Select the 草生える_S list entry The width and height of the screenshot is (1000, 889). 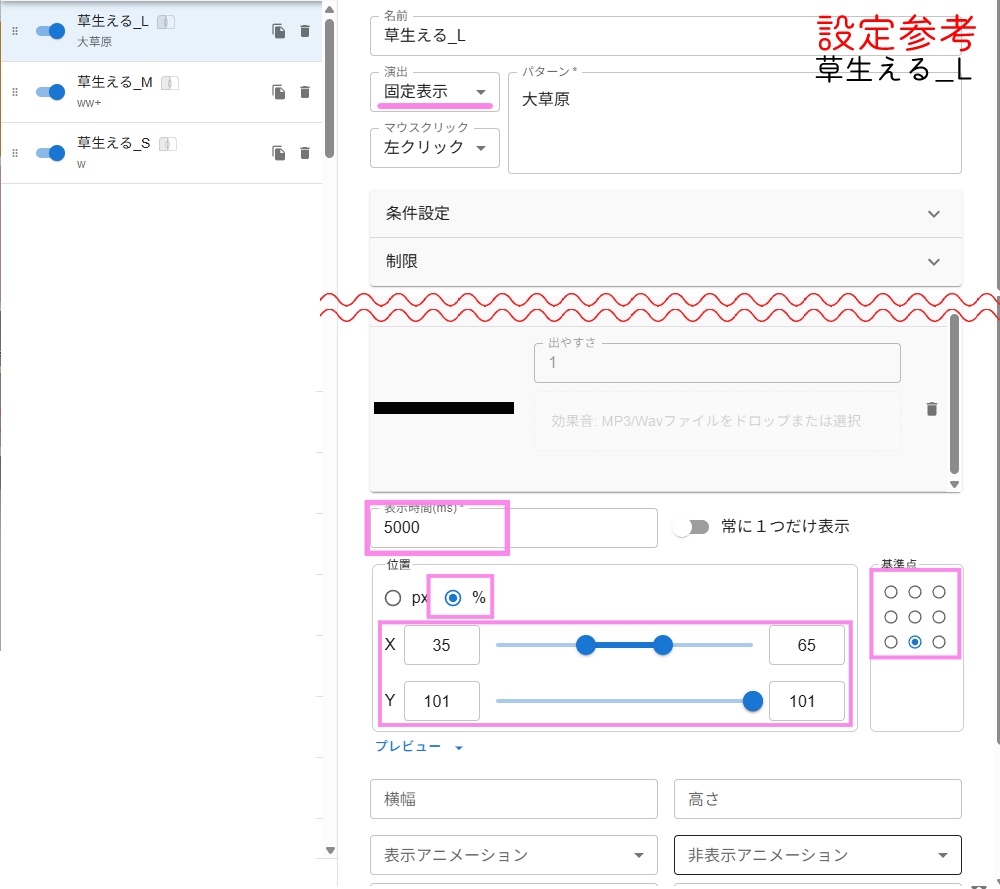point(161,153)
